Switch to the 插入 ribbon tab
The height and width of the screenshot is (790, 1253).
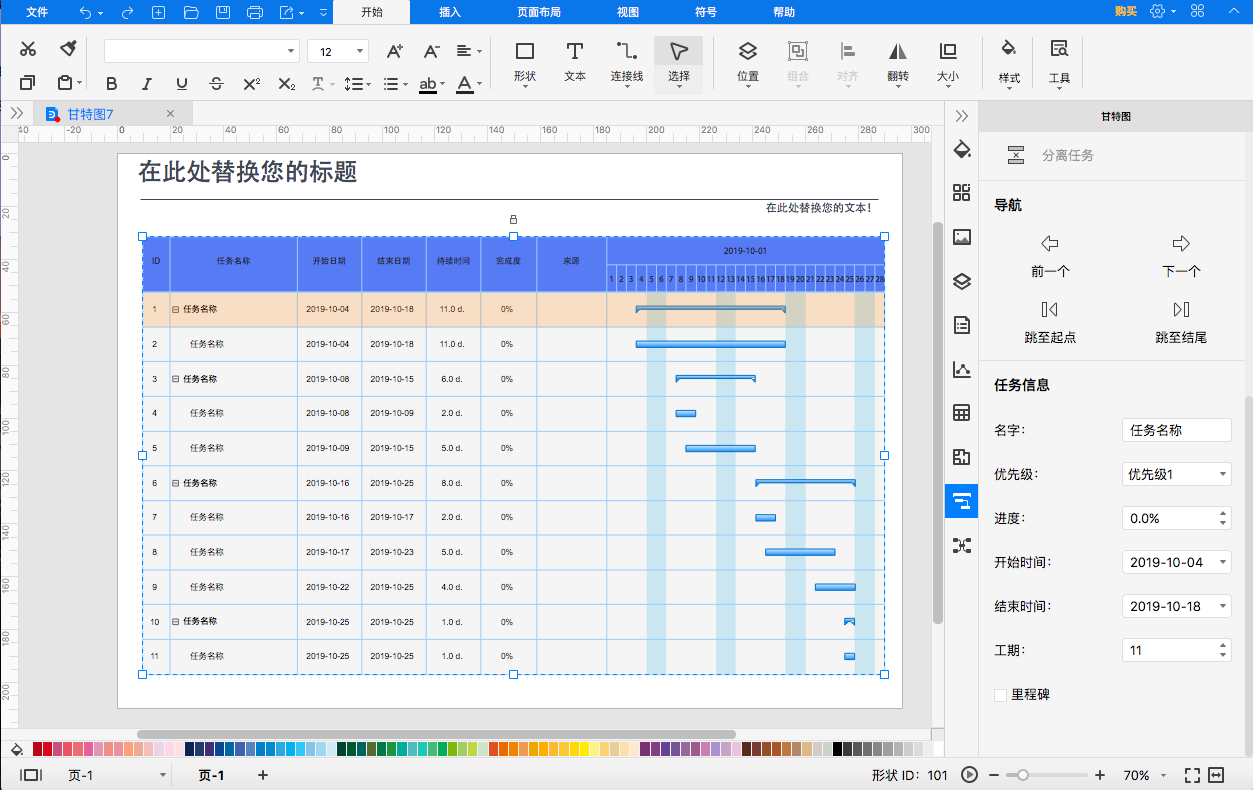point(450,12)
